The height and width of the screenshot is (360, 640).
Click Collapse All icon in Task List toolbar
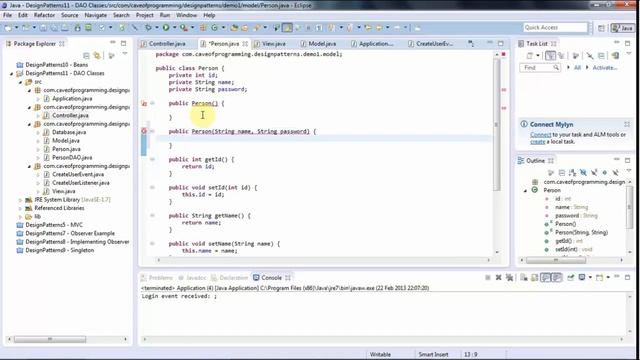(601, 56)
